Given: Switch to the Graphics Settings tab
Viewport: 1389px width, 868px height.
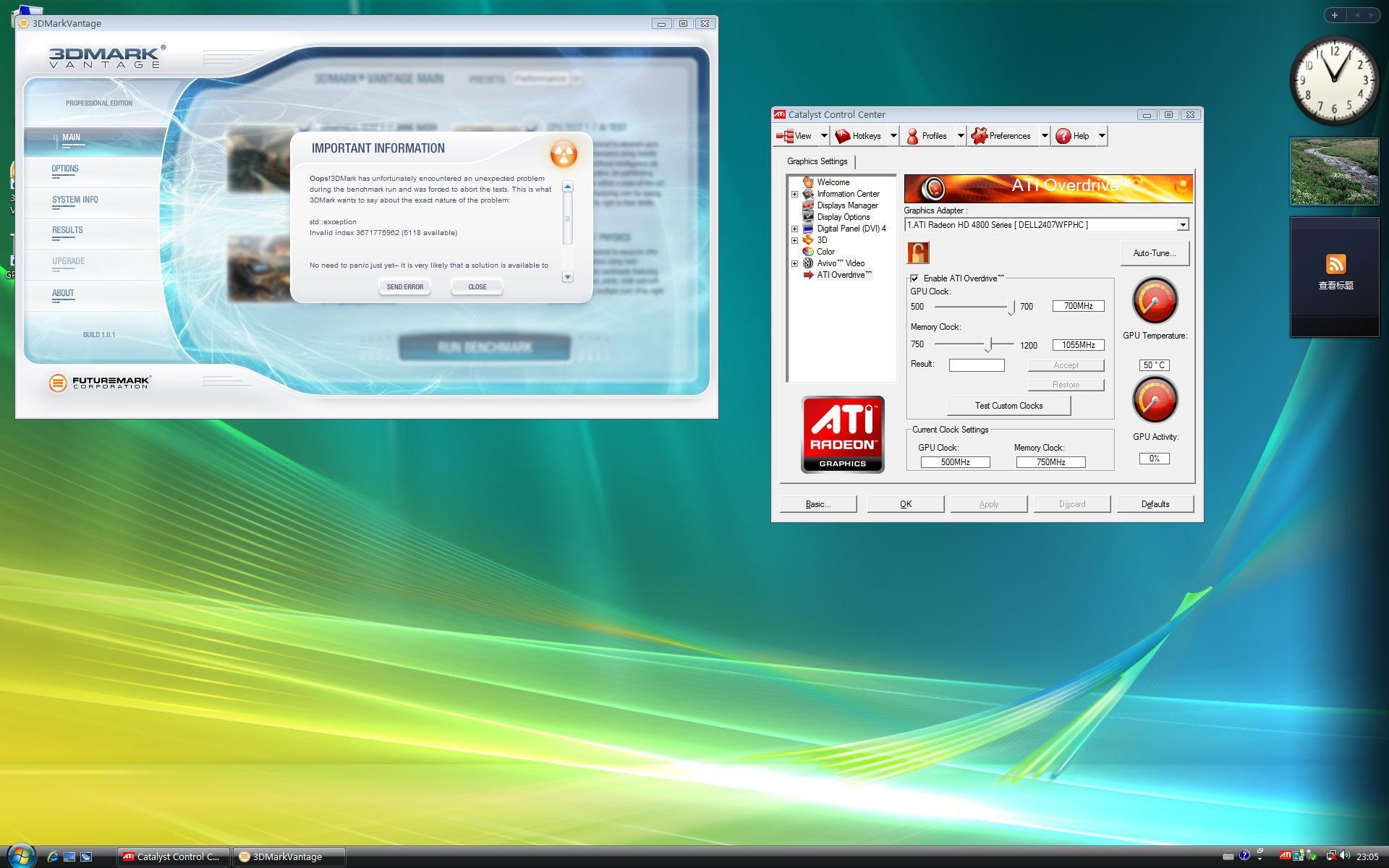Looking at the screenshot, I should pos(817,161).
